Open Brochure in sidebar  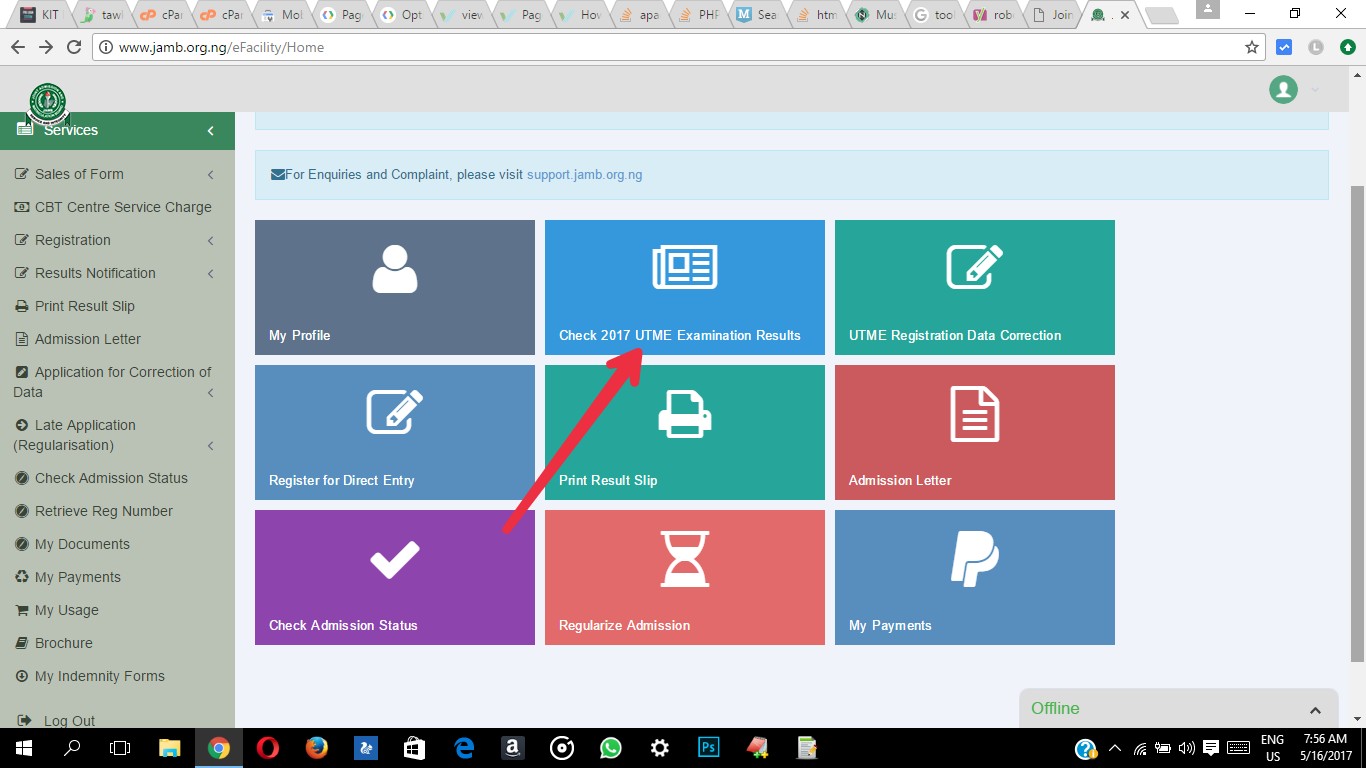pyautogui.click(x=117, y=643)
